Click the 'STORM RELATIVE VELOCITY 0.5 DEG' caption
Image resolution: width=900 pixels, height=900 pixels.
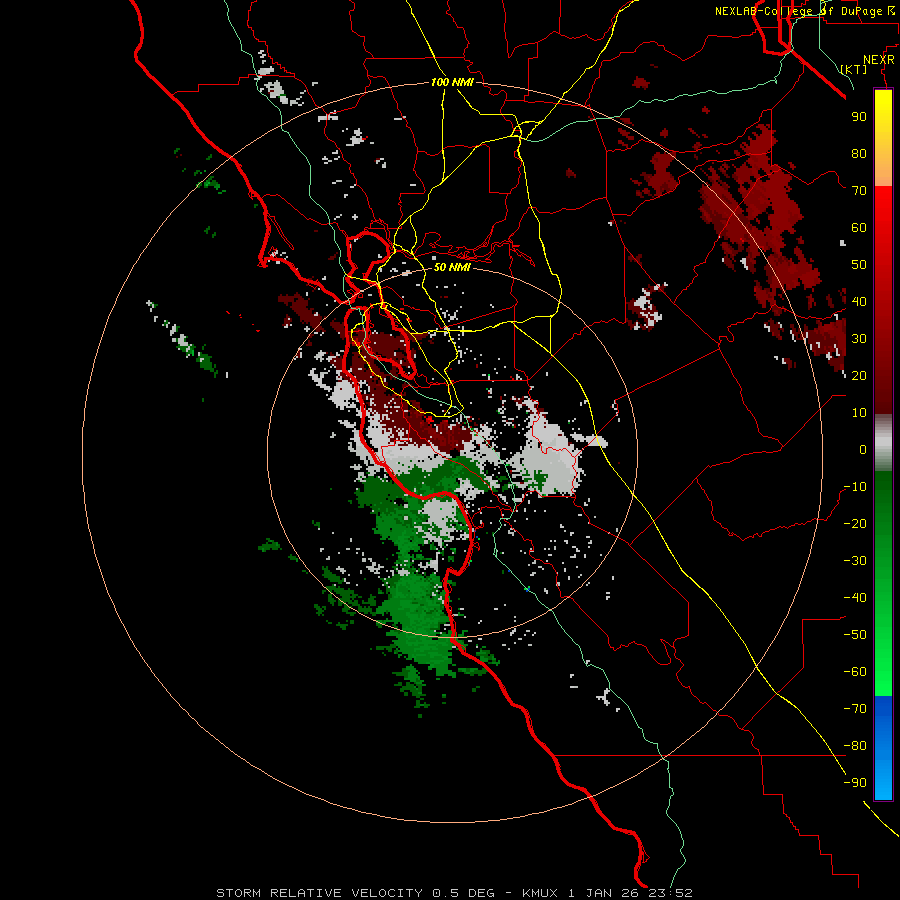pos(355,893)
